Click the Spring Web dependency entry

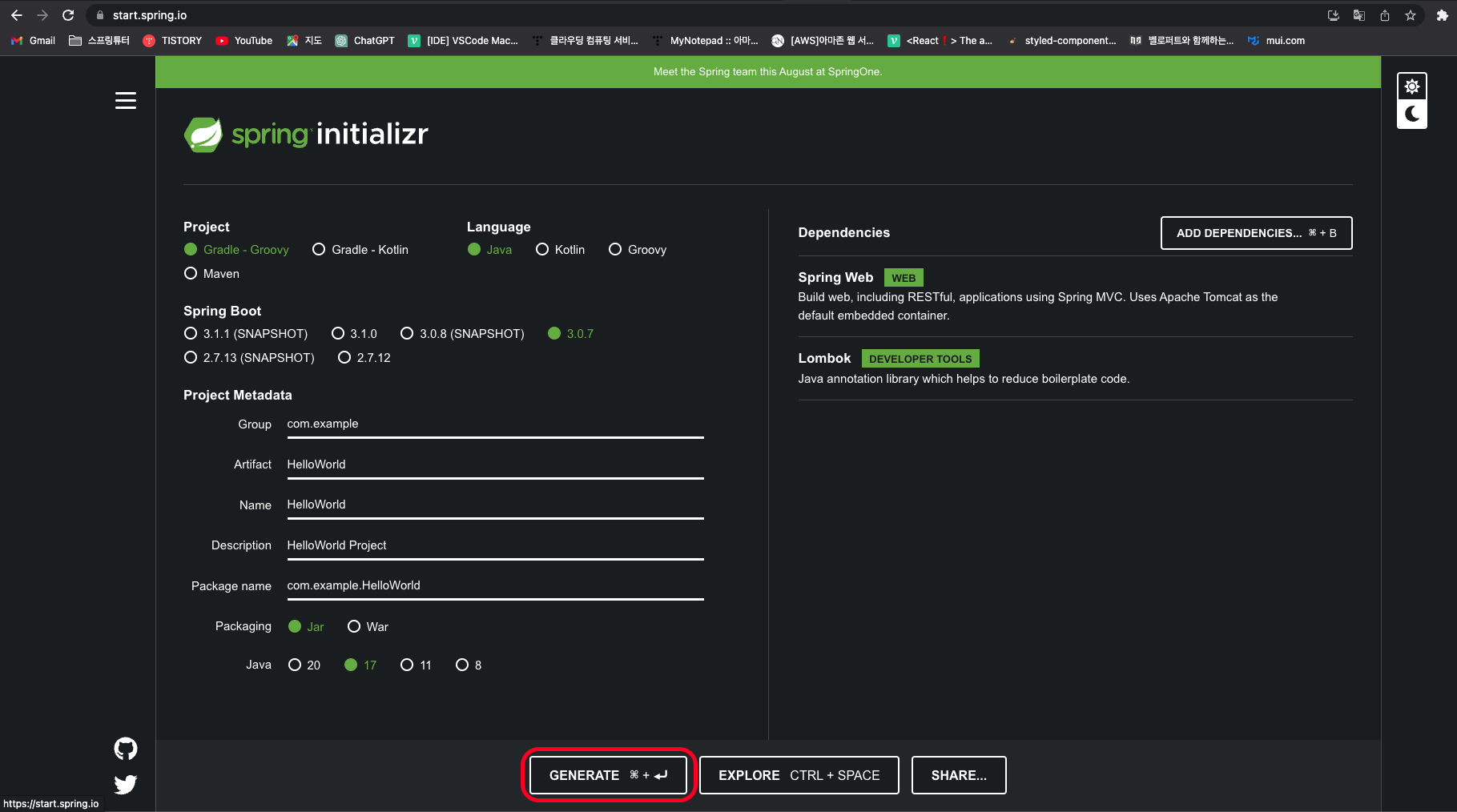(x=1075, y=296)
